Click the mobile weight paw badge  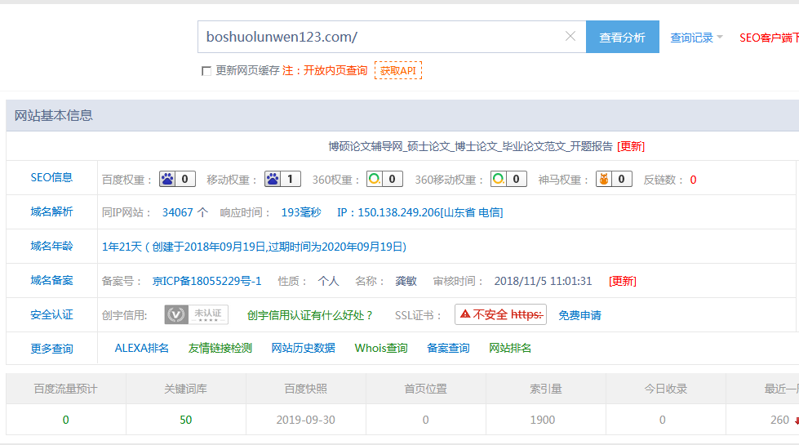point(274,180)
